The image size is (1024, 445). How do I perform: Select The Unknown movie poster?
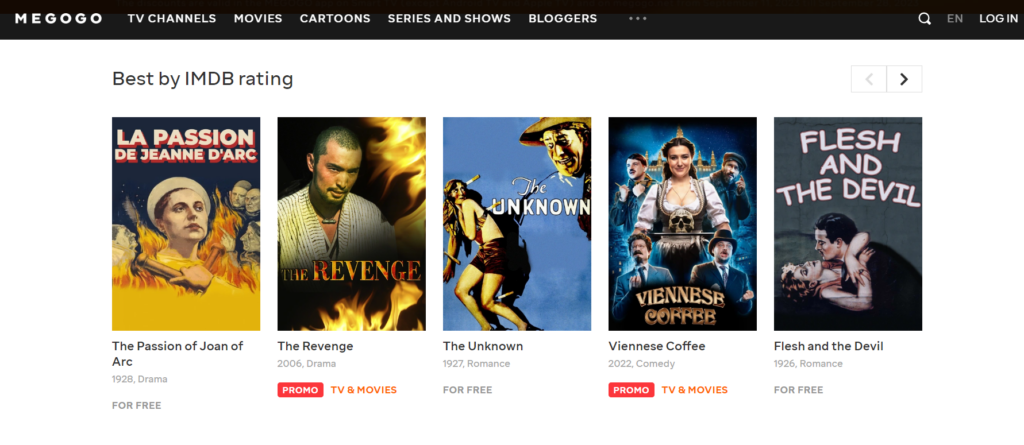coord(517,223)
